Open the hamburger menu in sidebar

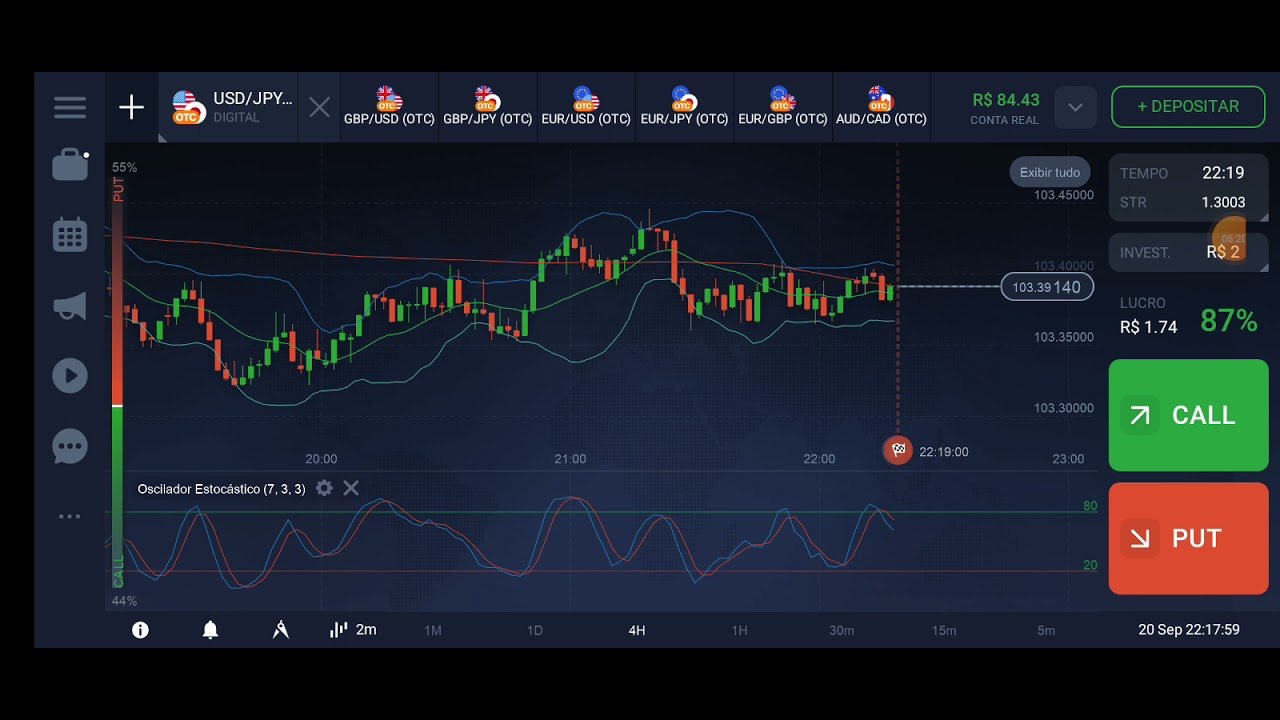pos(69,107)
